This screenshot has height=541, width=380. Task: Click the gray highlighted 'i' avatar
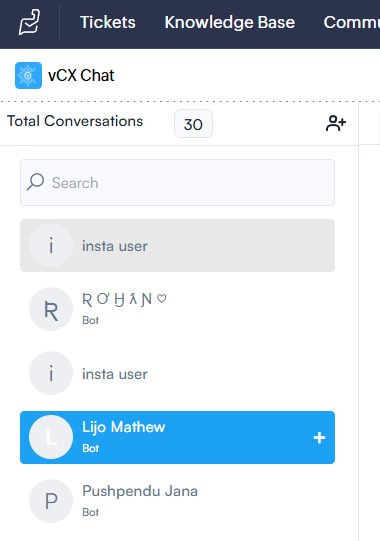[51, 245]
